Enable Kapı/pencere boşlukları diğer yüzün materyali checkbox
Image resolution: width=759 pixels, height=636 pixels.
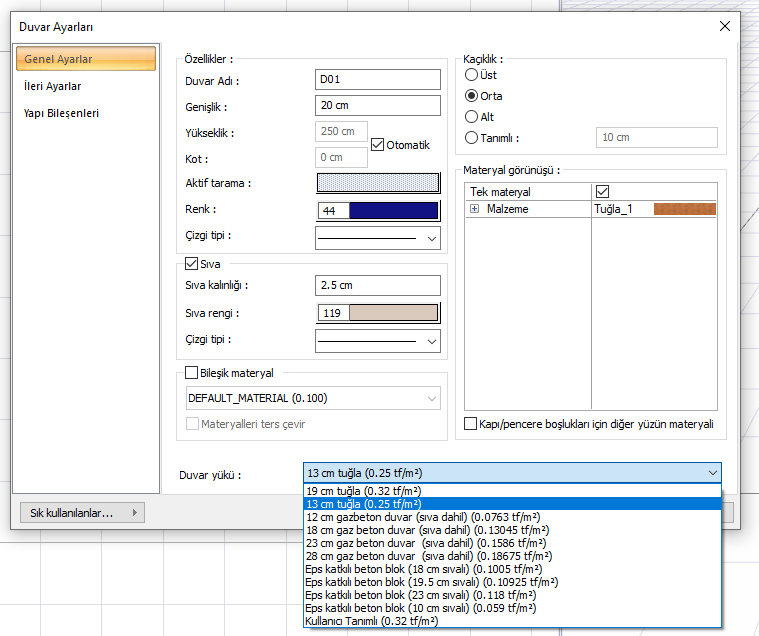(471, 424)
